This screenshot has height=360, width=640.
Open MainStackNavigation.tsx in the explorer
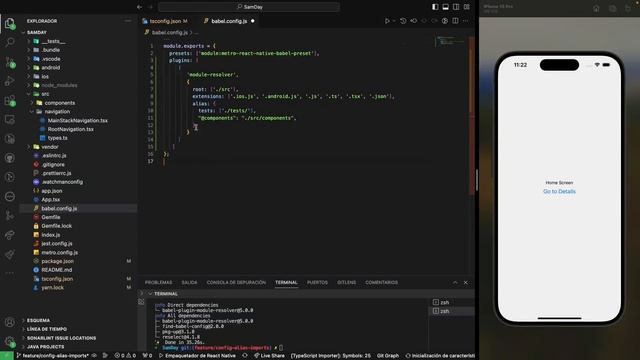pos(78,120)
